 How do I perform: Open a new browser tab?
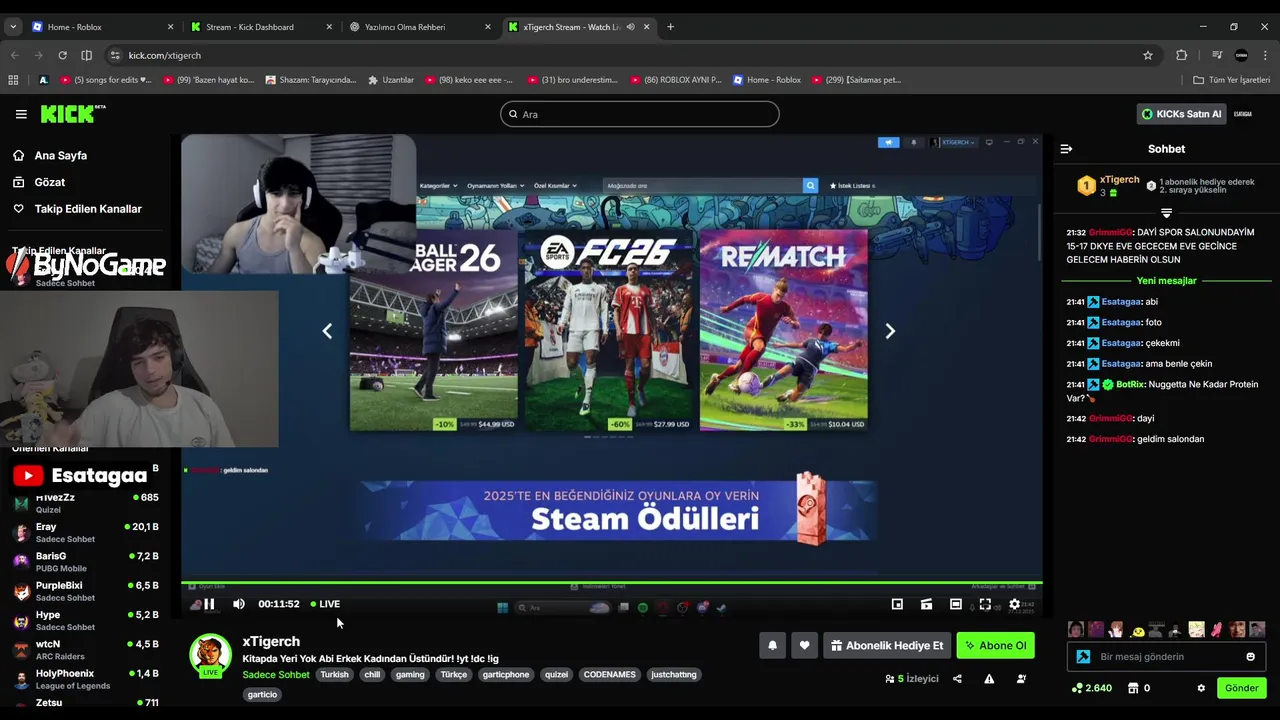click(670, 27)
